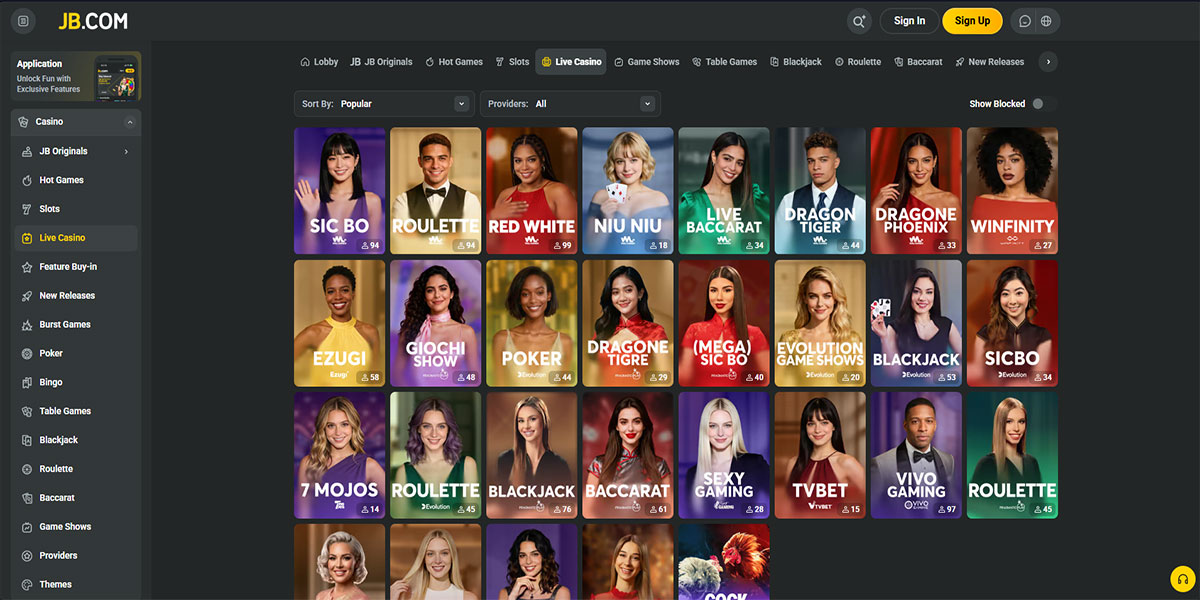Collapse the Casino sidebar section

[x=129, y=122]
